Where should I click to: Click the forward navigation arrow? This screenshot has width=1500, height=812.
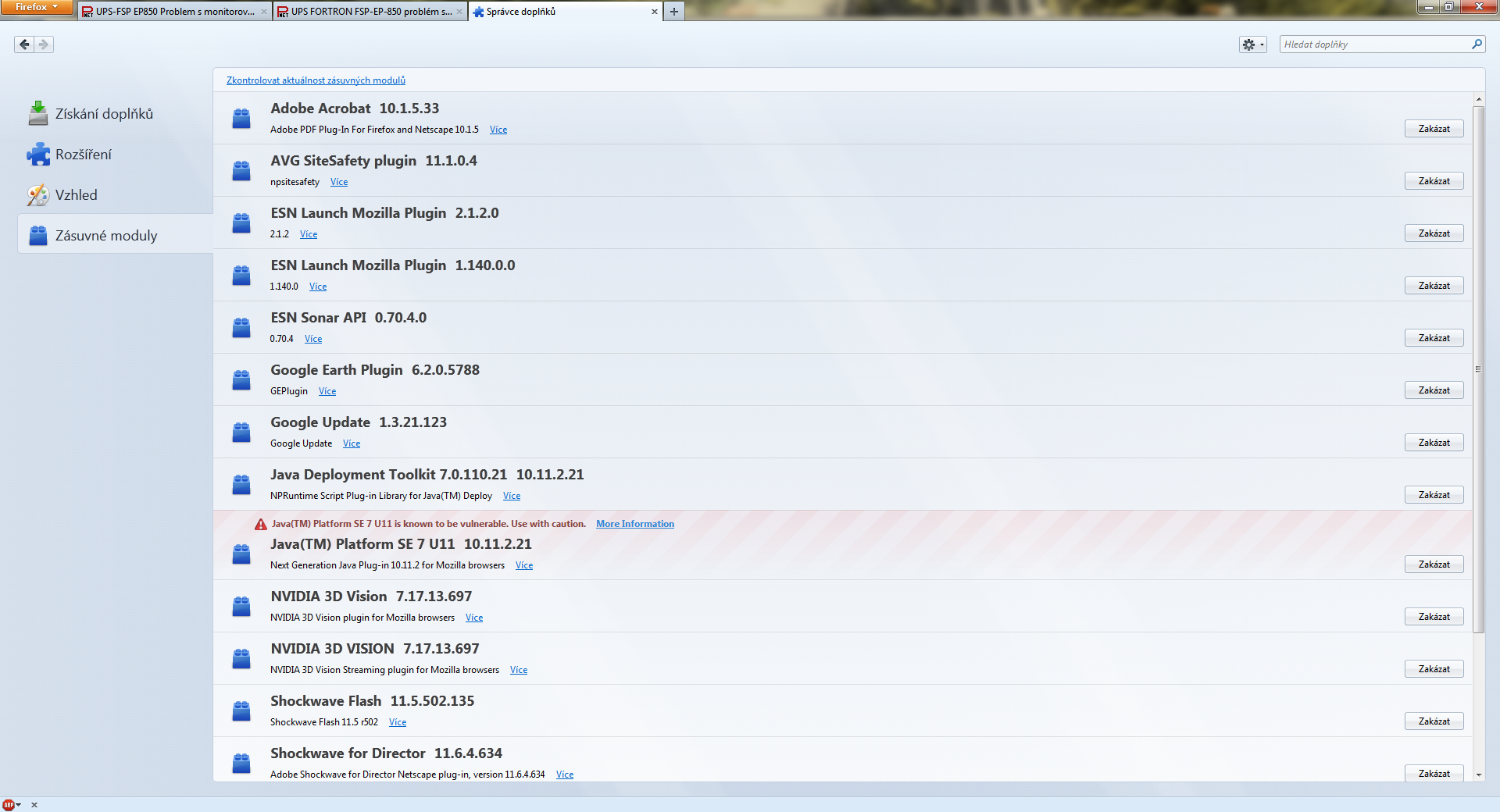(44, 45)
